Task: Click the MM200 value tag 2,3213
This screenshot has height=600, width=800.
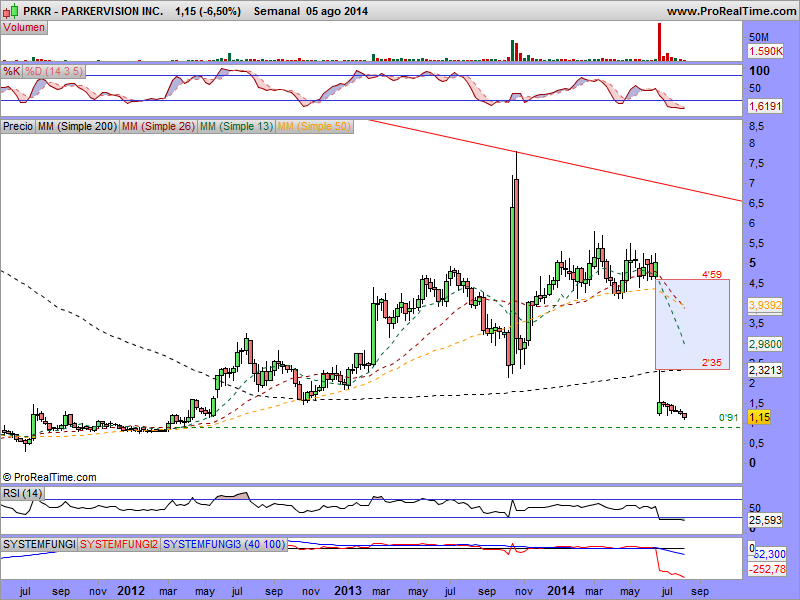Action: pyautogui.click(x=765, y=369)
